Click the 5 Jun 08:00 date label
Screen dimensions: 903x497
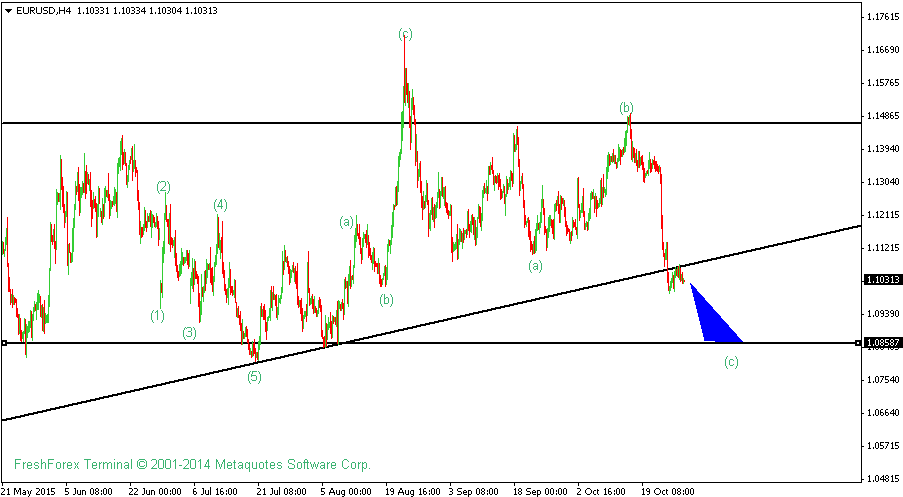coord(89,491)
